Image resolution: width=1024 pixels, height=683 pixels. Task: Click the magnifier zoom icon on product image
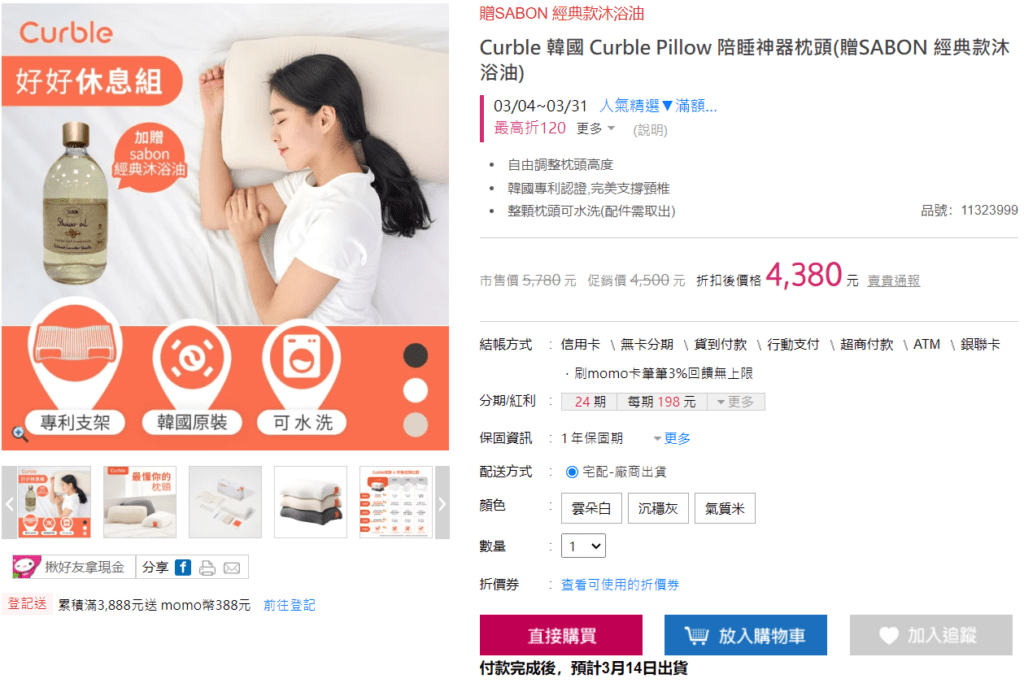pos(20,434)
